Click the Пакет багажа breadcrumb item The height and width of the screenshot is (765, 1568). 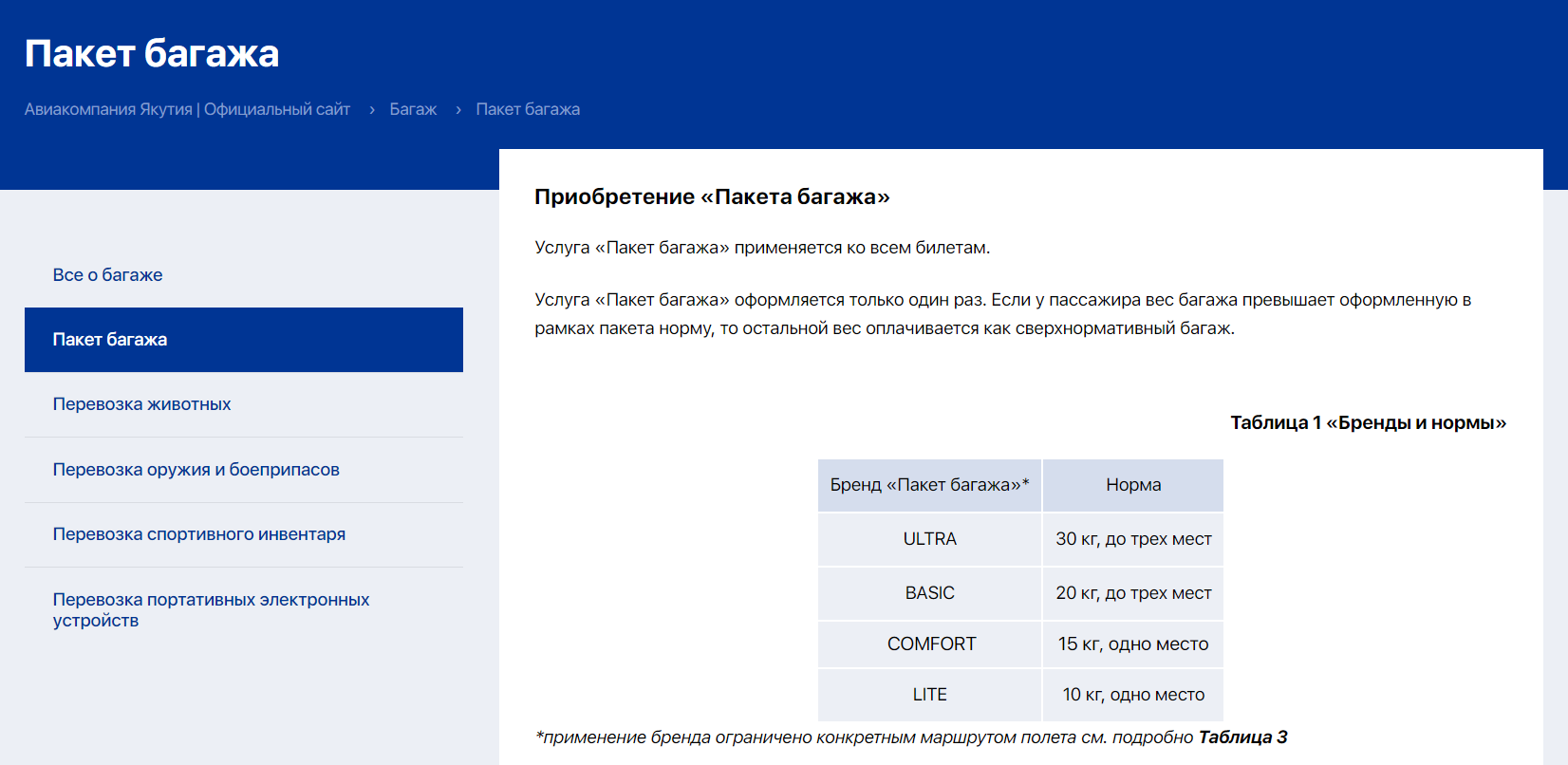(528, 109)
